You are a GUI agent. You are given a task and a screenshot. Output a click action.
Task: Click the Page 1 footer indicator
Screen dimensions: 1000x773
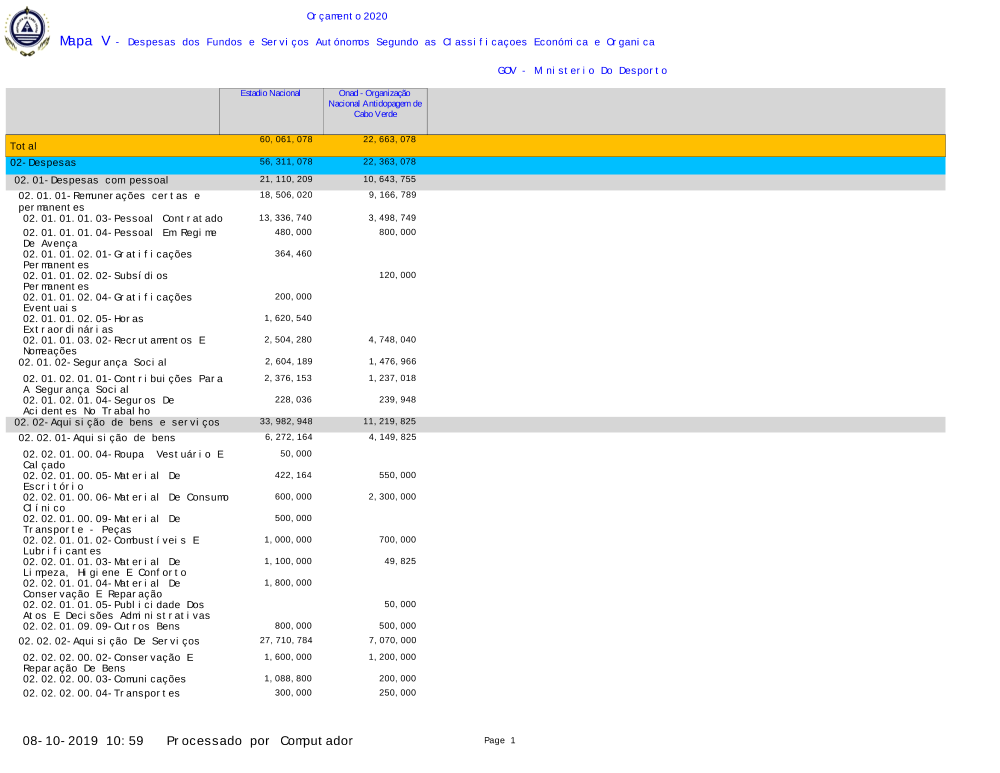tap(499, 740)
